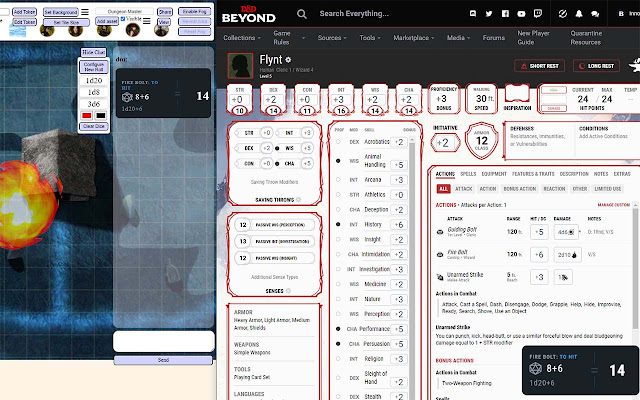Switch to the Features & Traits tab
The height and width of the screenshot is (400, 640).
pos(533,174)
